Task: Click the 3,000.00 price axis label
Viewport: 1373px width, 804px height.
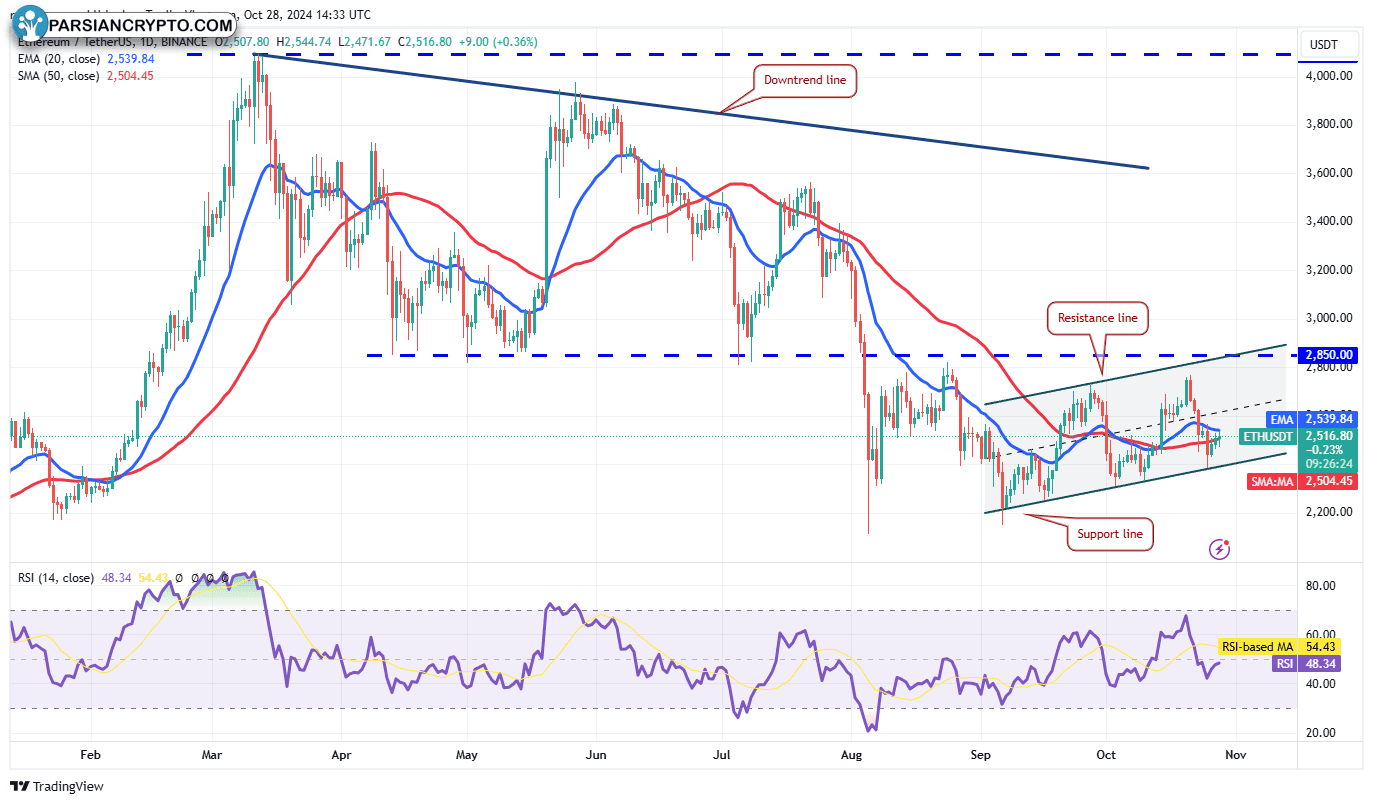Action: point(1329,318)
